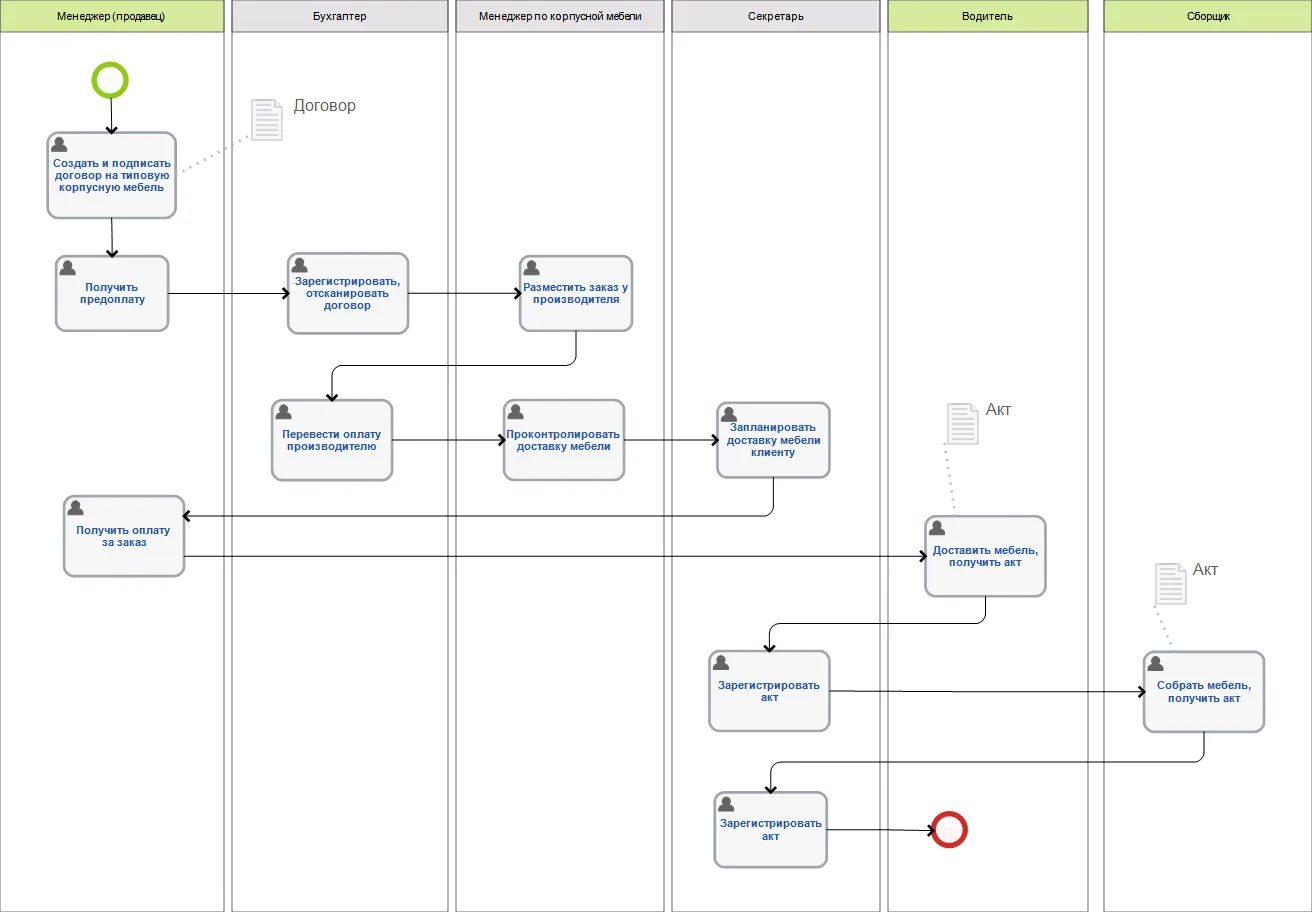The width and height of the screenshot is (1312, 912).
Task: Select the Сборщик lane header
Action: pos(1207,16)
